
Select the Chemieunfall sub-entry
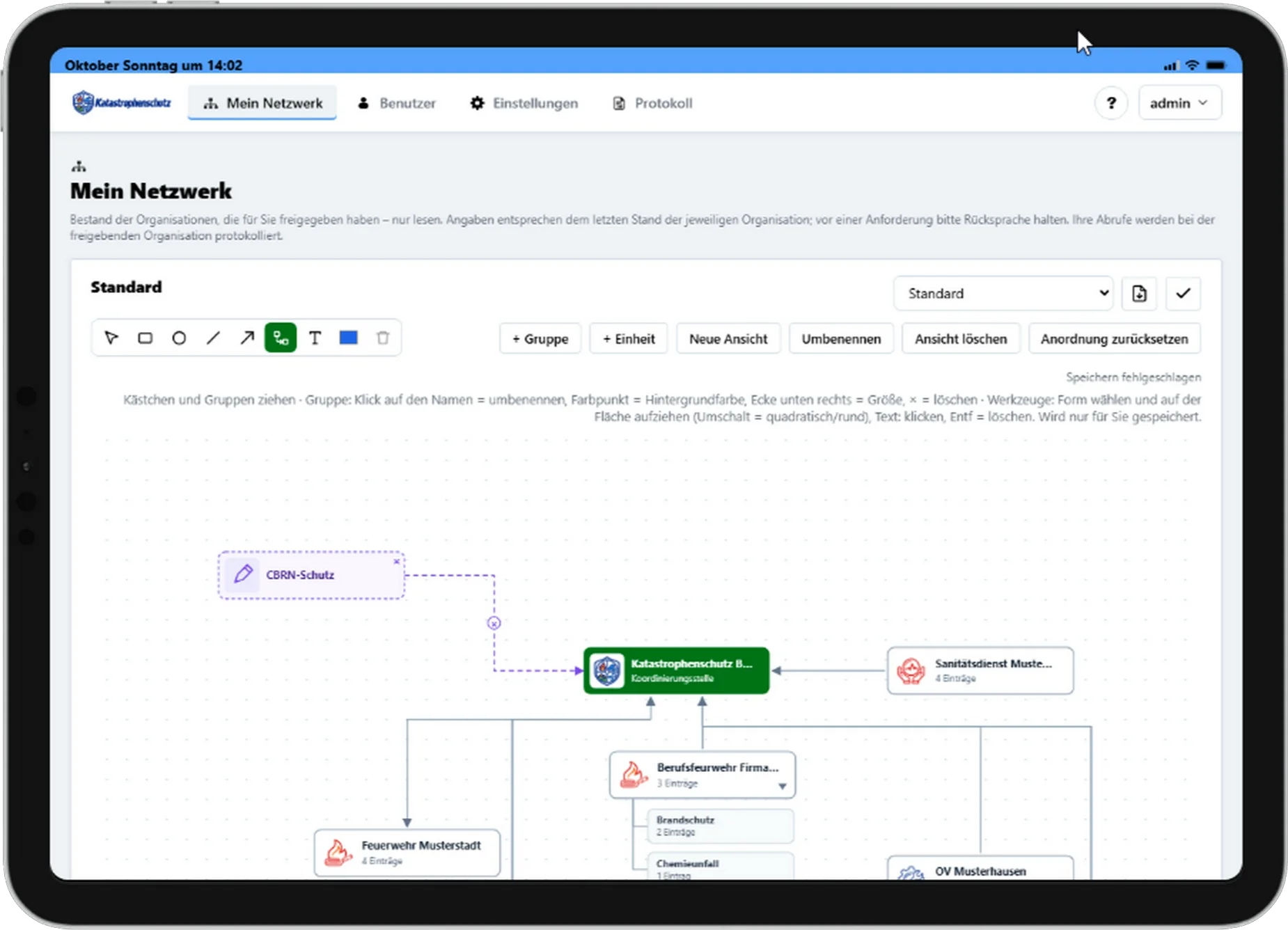[721, 866]
